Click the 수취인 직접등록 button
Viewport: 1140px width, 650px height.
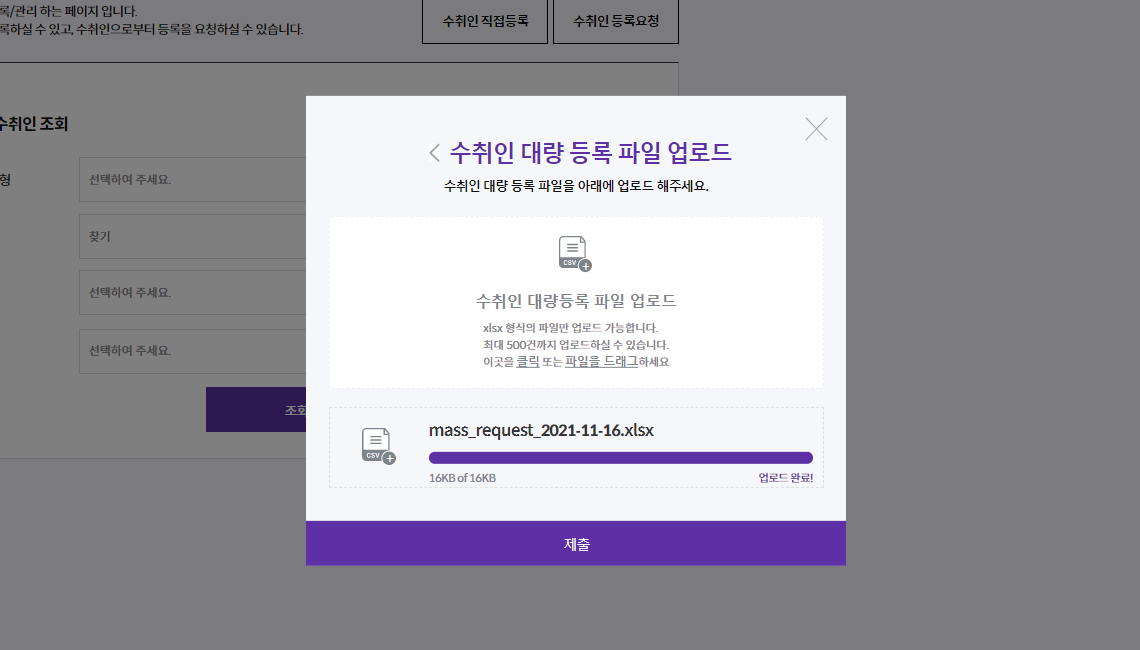pyautogui.click(x=485, y=22)
